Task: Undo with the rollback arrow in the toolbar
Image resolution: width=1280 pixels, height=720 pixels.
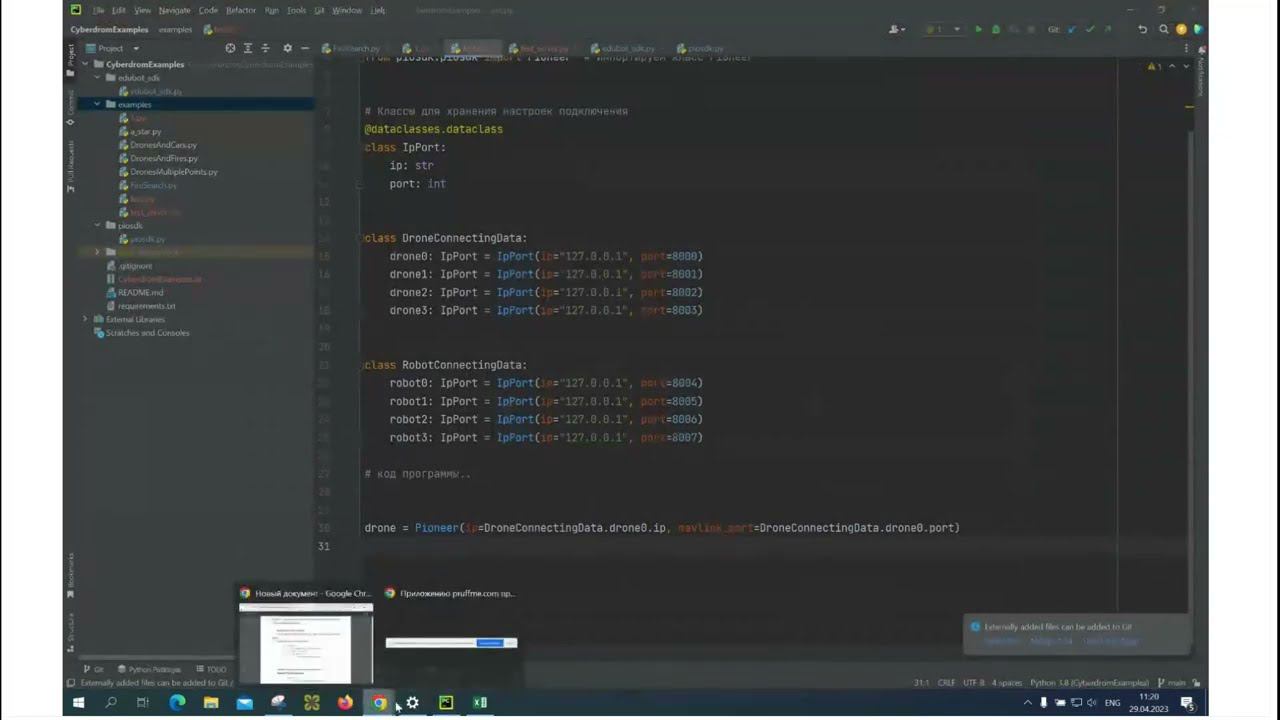Action: click(x=1143, y=30)
